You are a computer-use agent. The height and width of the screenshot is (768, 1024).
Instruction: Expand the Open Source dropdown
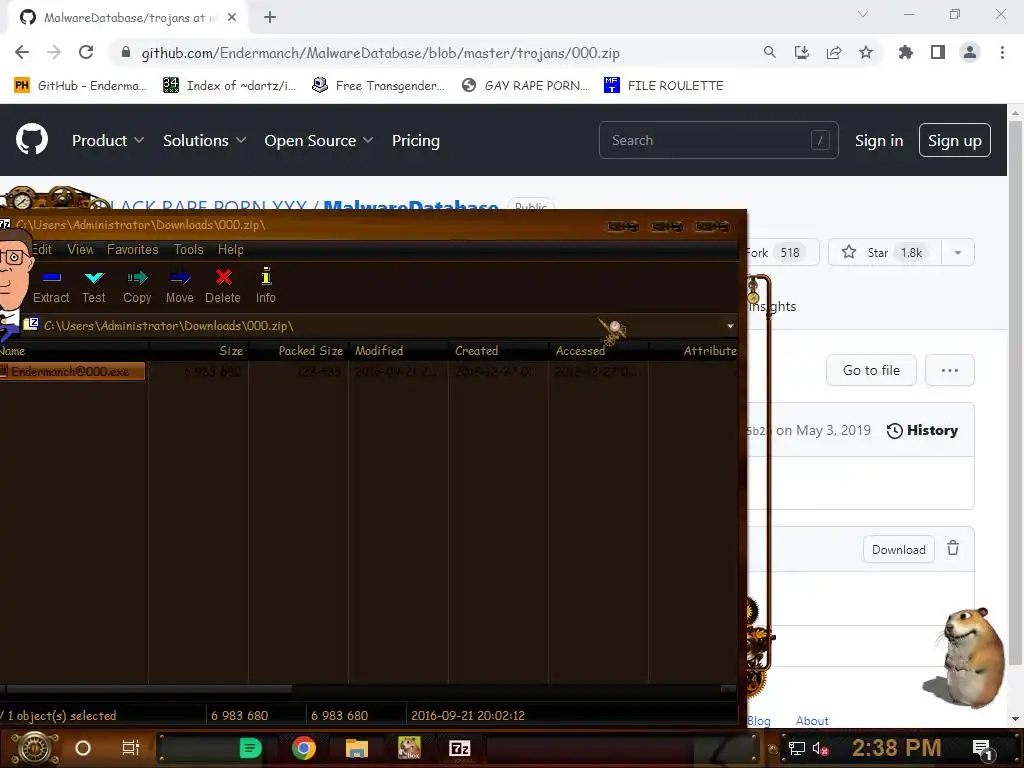coord(319,140)
